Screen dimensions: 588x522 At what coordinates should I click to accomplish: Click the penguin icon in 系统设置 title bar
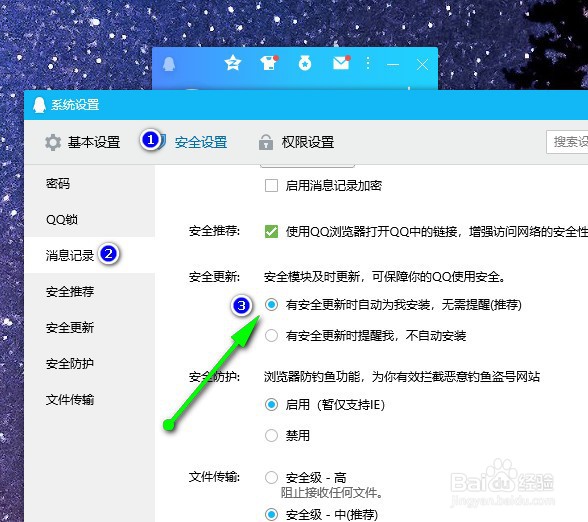[x=39, y=105]
